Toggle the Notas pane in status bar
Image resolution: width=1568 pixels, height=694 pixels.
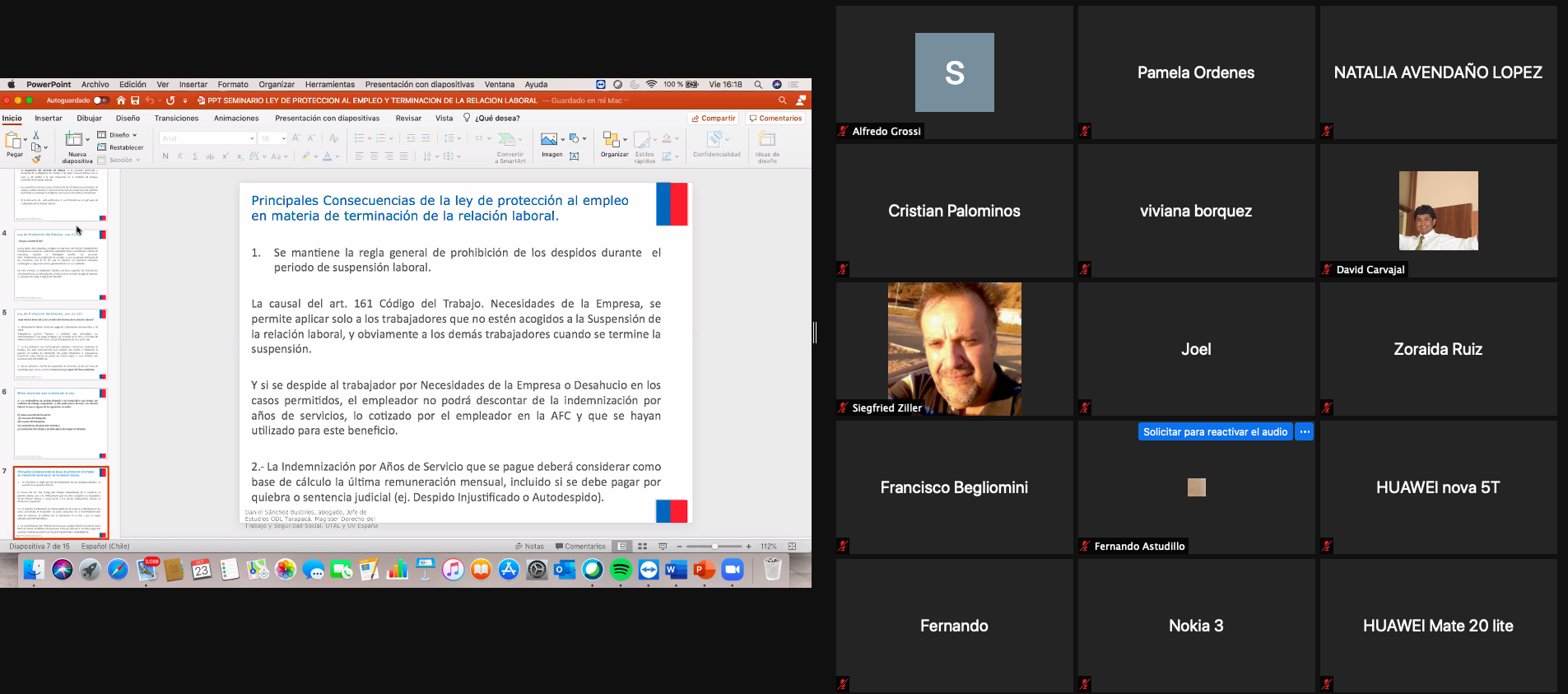(529, 547)
